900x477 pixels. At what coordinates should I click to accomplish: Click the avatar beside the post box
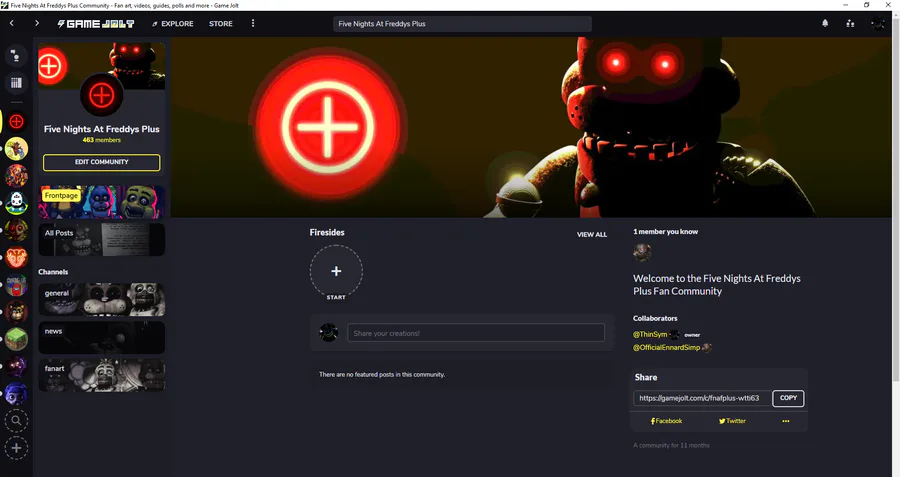point(329,332)
